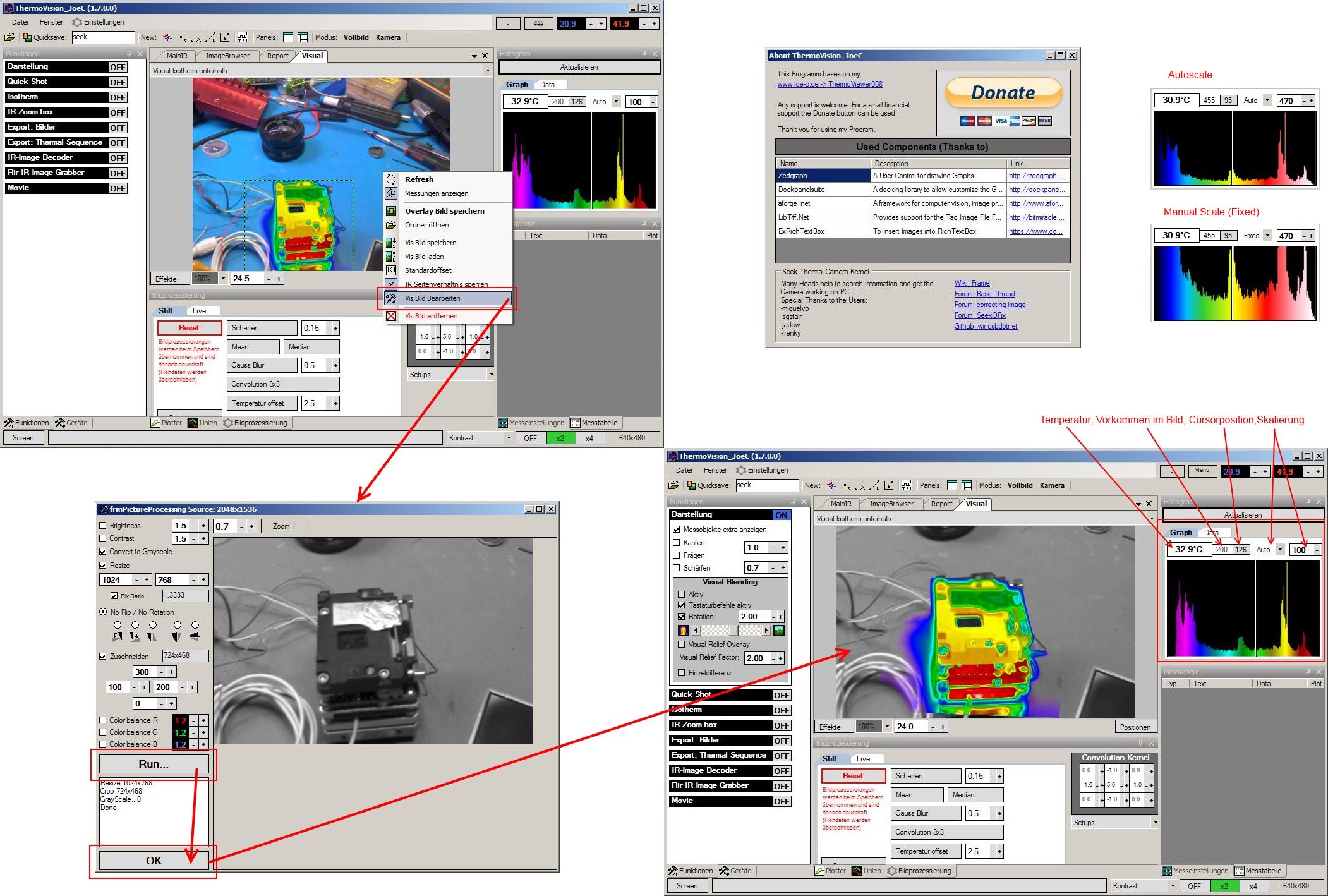Expand the scale mode dropdown showing Fixed
The image size is (1328, 896).
coord(1267,236)
